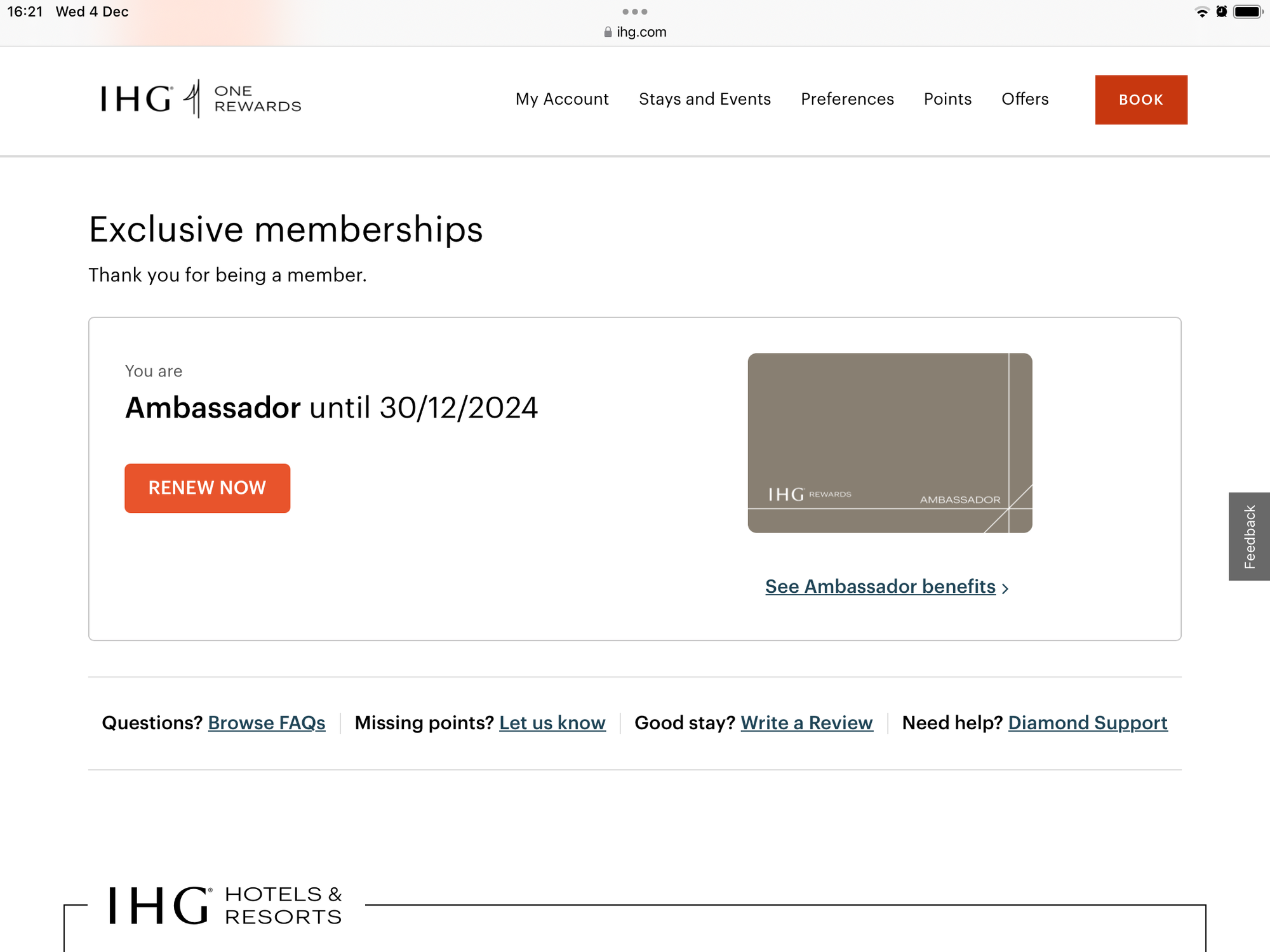The image size is (1270, 952).
Task: Select the Points navigation item
Action: pos(947,99)
